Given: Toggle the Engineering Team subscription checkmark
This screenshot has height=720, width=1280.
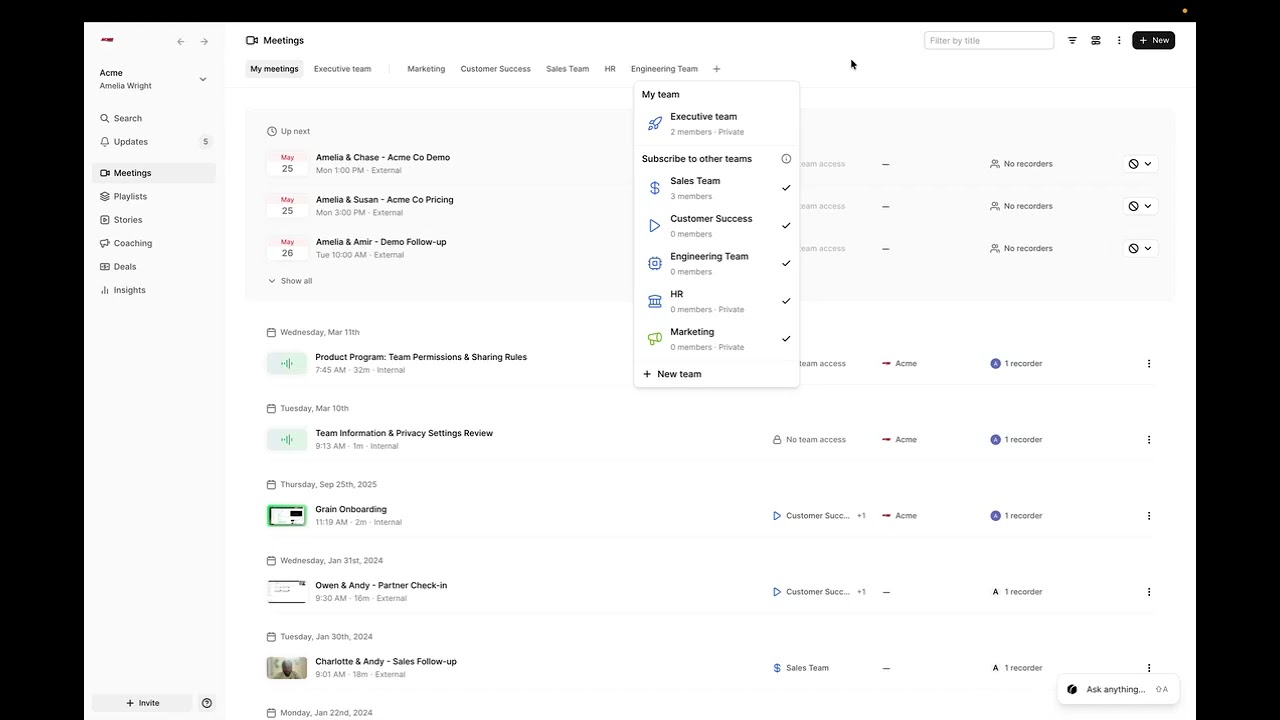Looking at the screenshot, I should [x=786, y=264].
